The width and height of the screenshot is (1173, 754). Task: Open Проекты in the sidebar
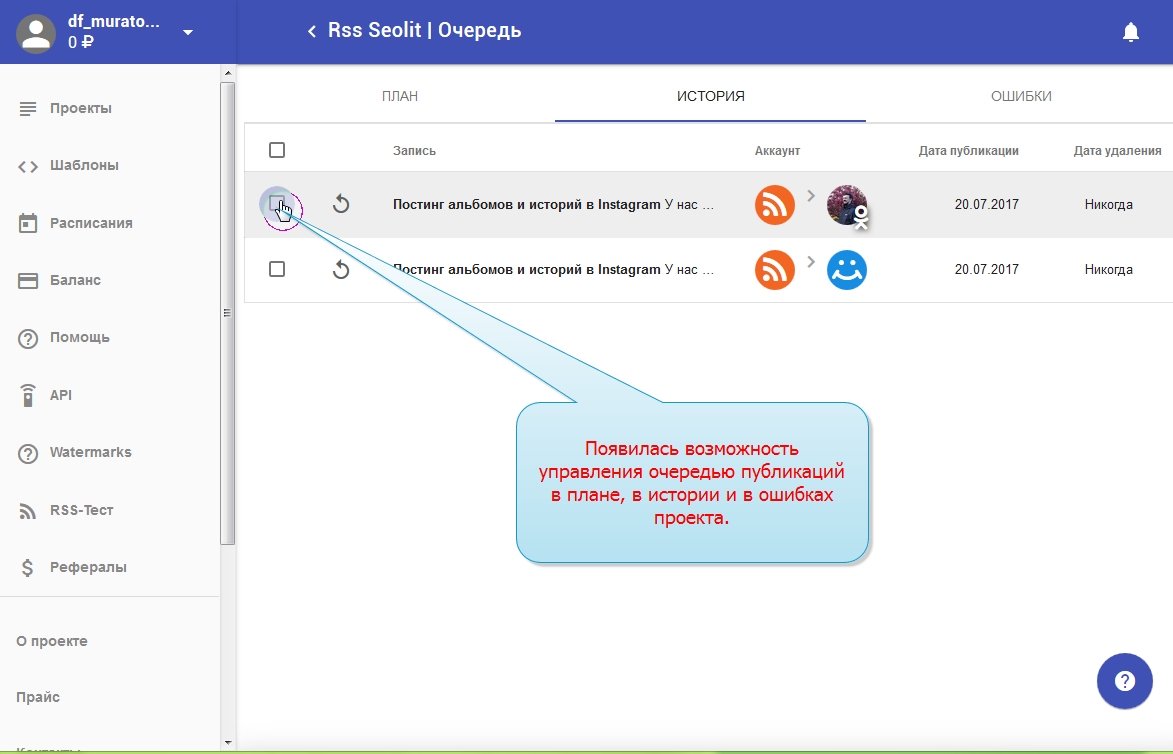pyautogui.click(x=81, y=108)
